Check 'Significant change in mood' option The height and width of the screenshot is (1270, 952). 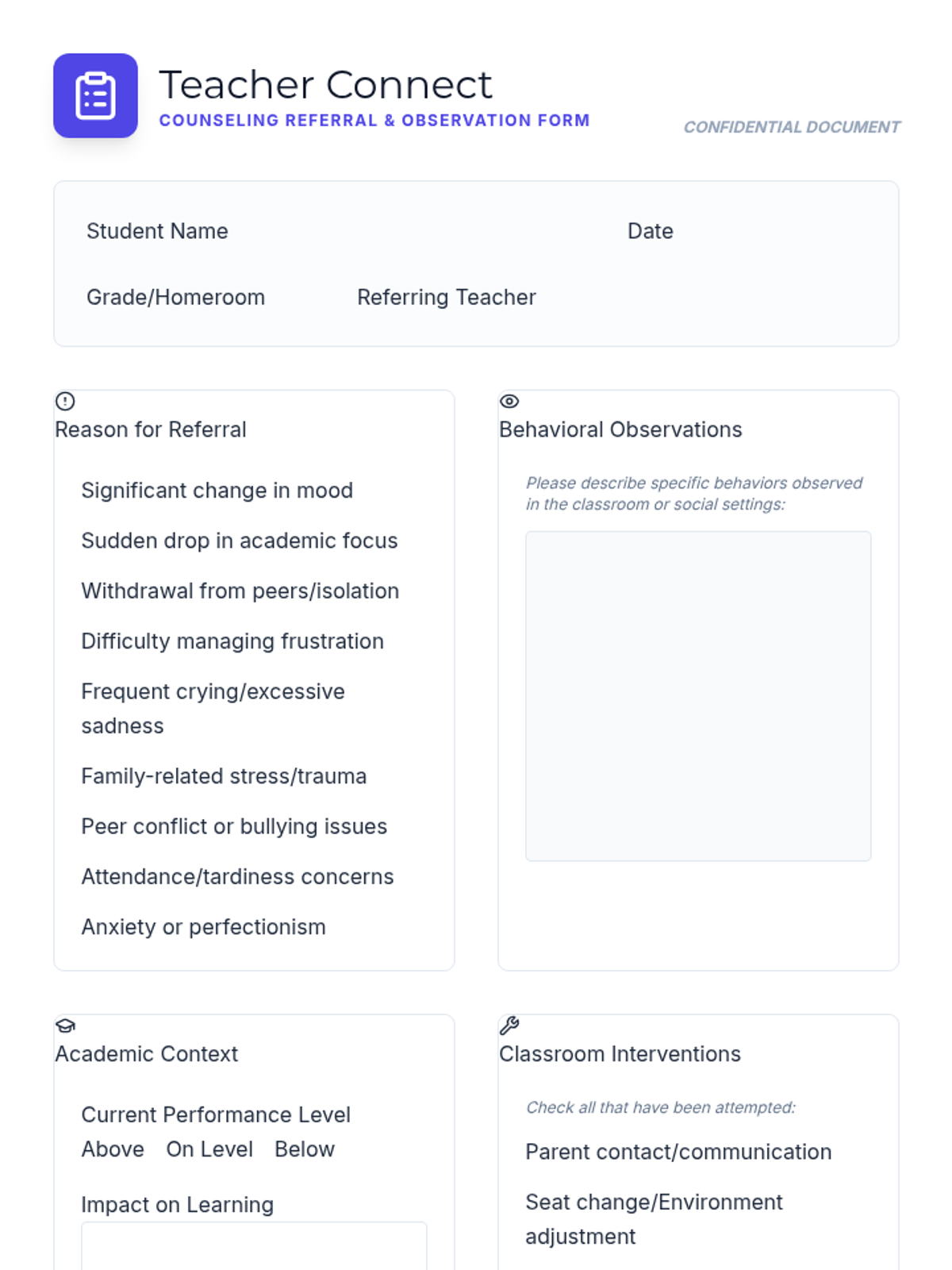click(x=217, y=491)
